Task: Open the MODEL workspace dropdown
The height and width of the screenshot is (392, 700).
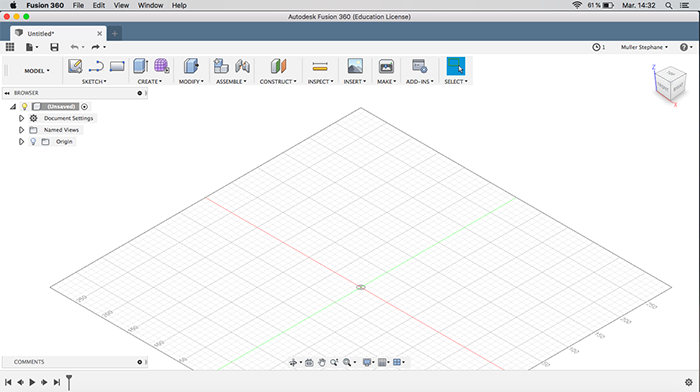Action: (x=37, y=71)
